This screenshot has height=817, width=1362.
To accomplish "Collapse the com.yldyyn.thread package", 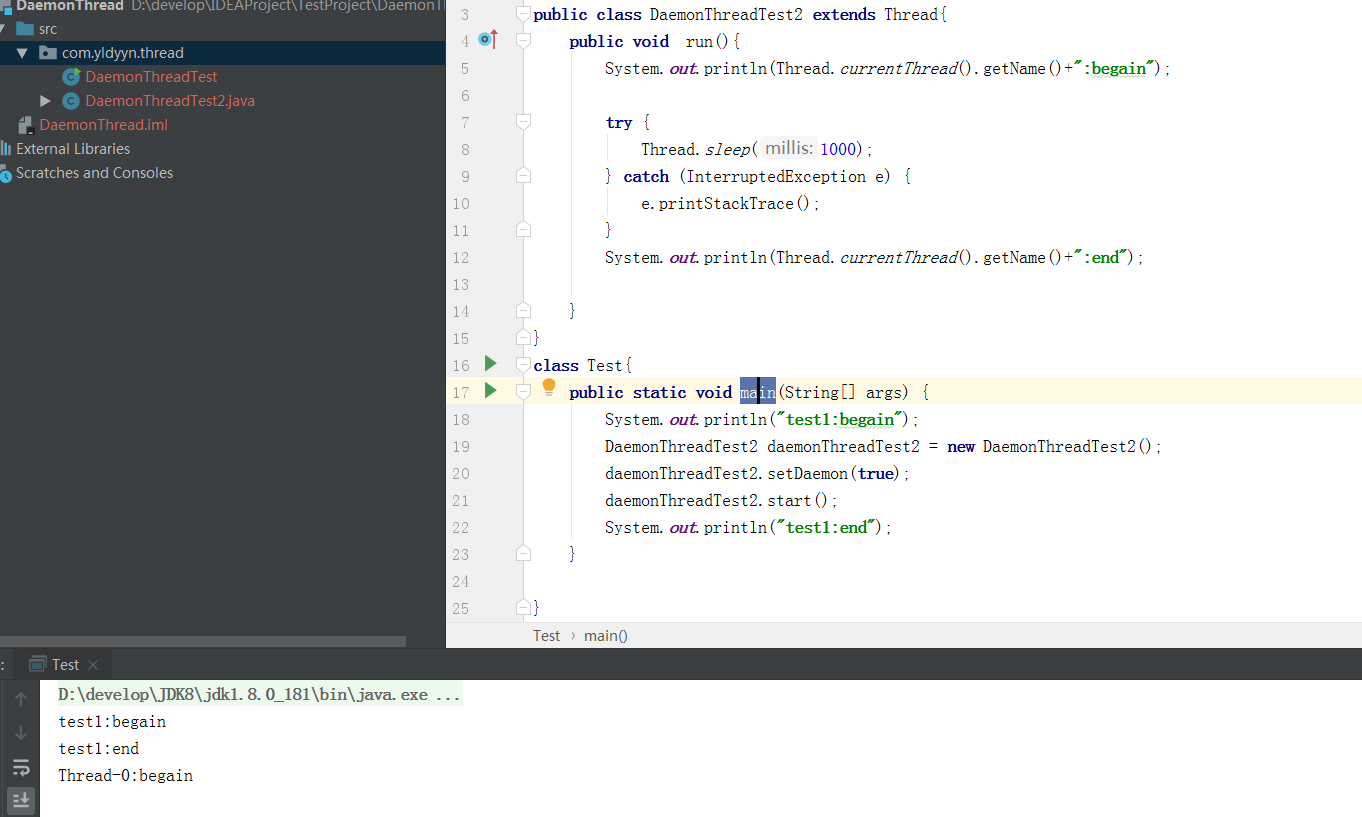I will coord(22,53).
